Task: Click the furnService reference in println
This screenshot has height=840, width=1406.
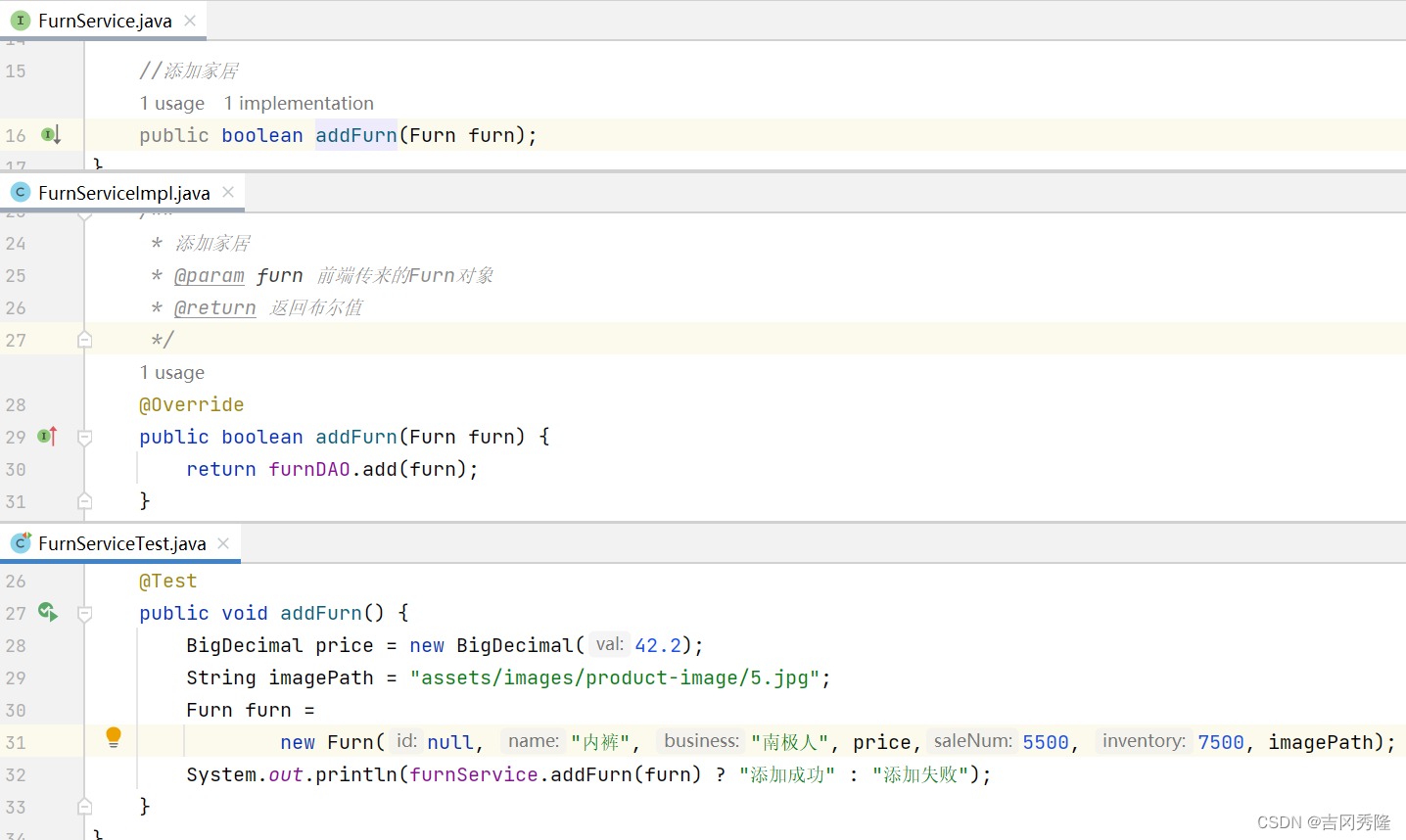Action: tap(474, 774)
